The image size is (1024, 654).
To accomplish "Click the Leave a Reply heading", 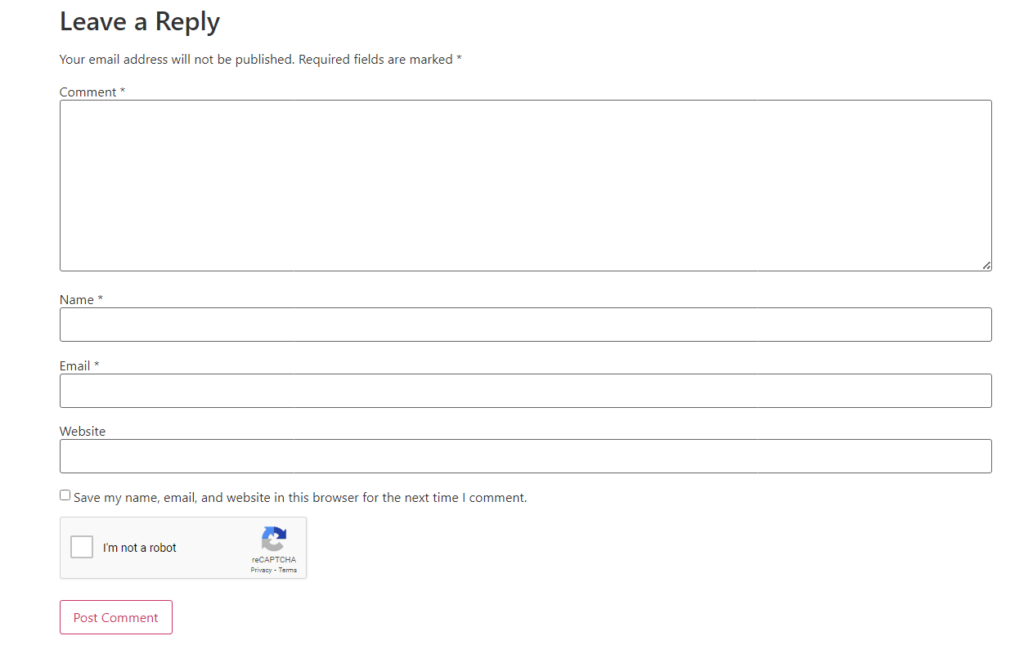I will pos(140,22).
